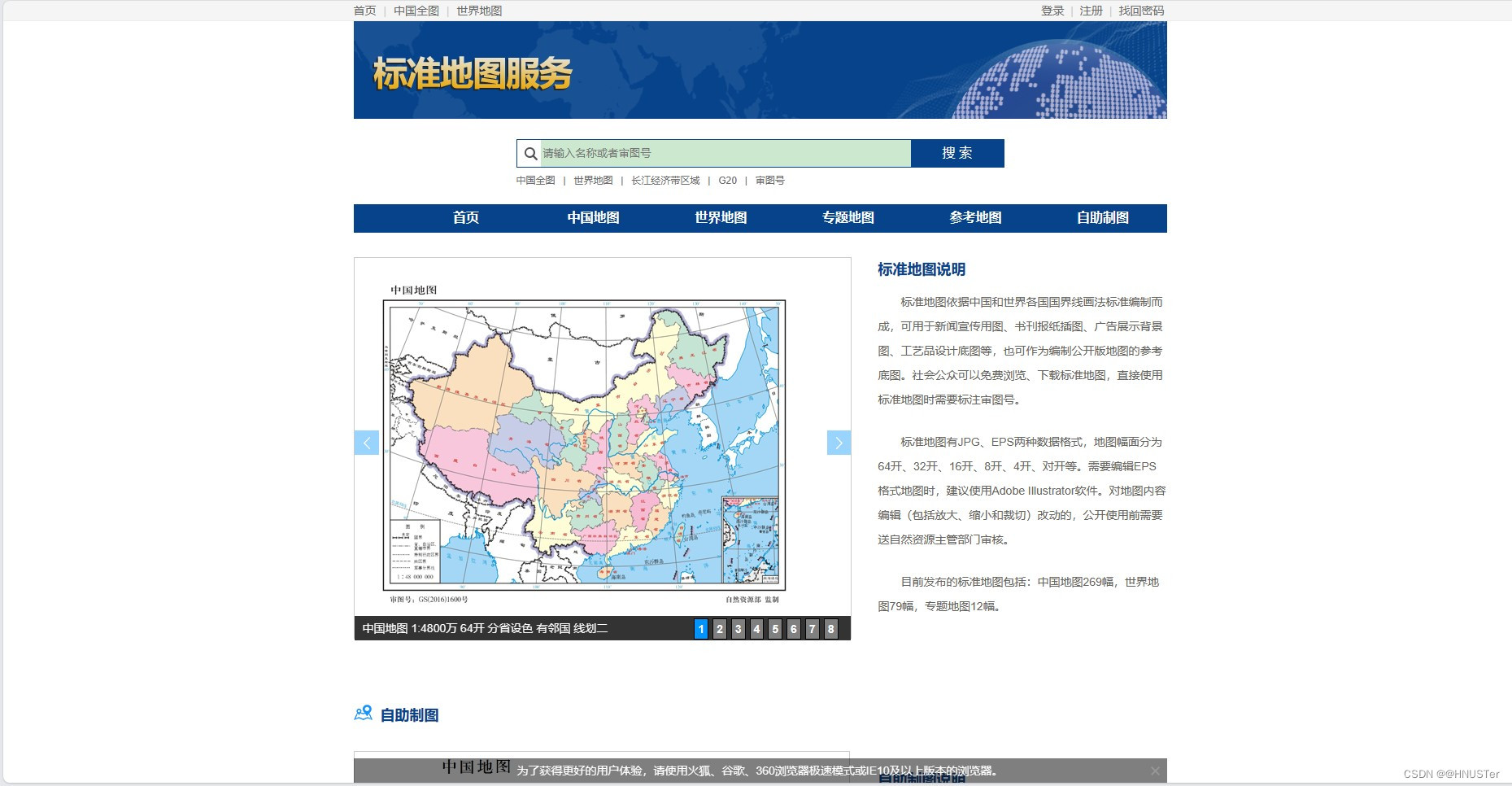Switch to carousel slide 3
Viewport: 1512px width, 786px height.
coord(739,629)
